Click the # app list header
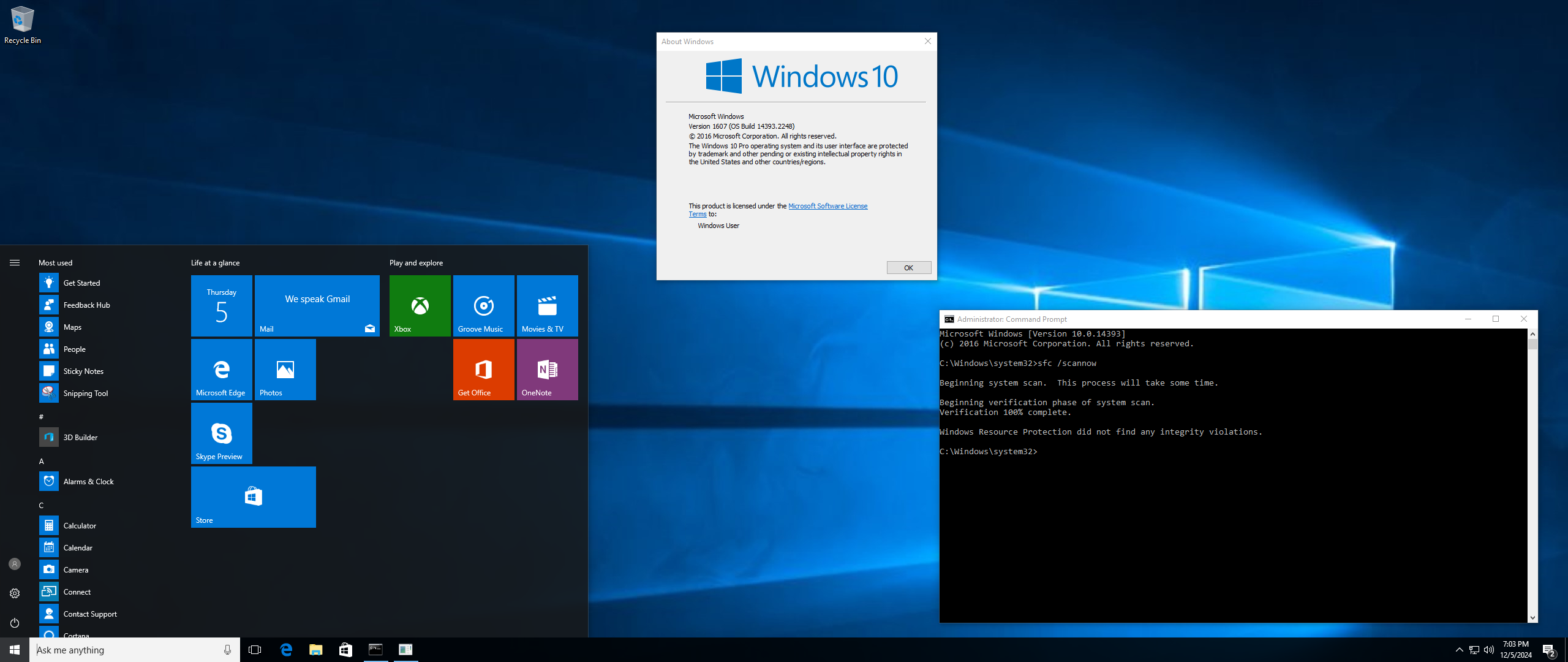This screenshot has width=1568, height=662. [42, 417]
